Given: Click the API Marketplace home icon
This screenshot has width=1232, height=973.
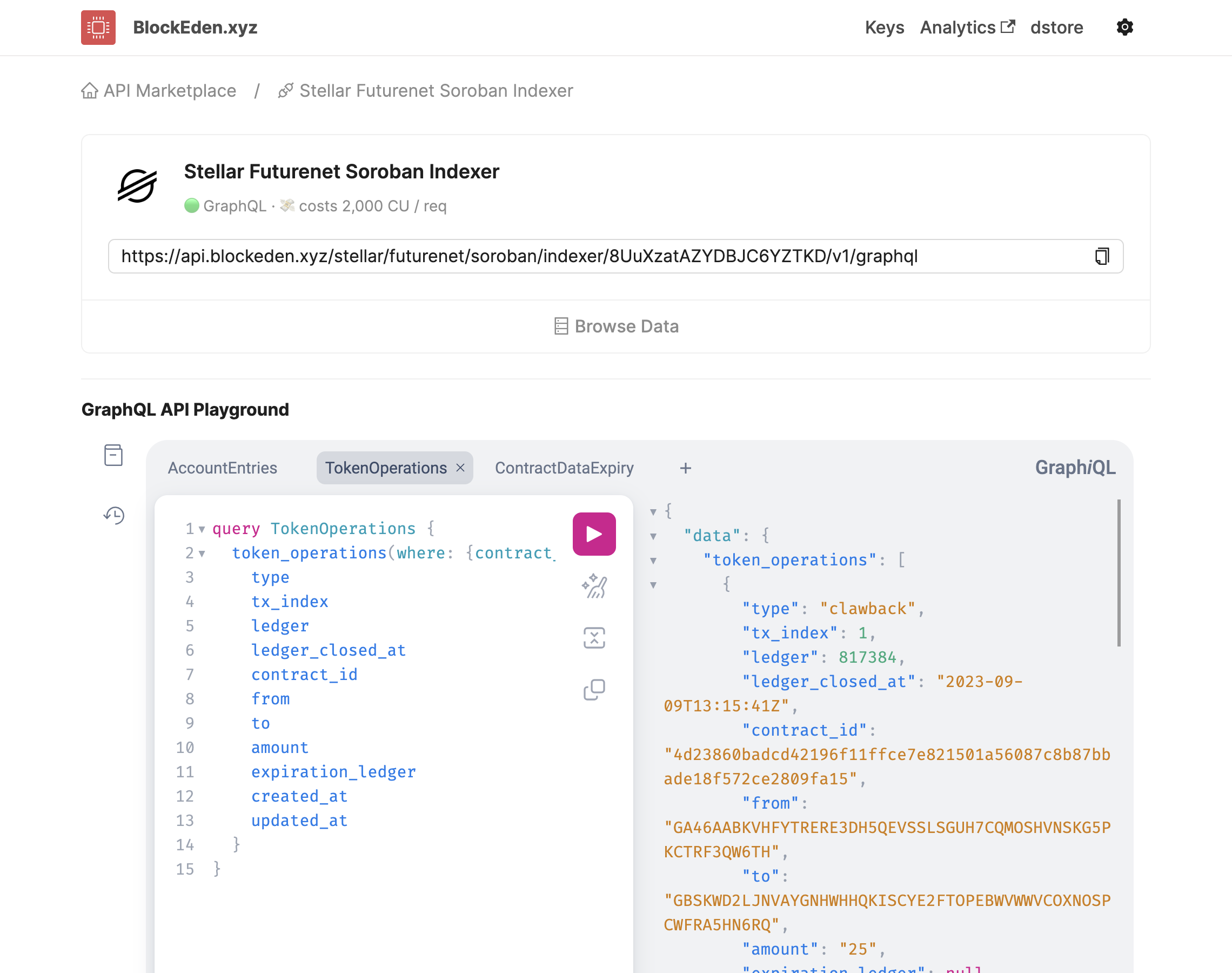Looking at the screenshot, I should [x=89, y=91].
